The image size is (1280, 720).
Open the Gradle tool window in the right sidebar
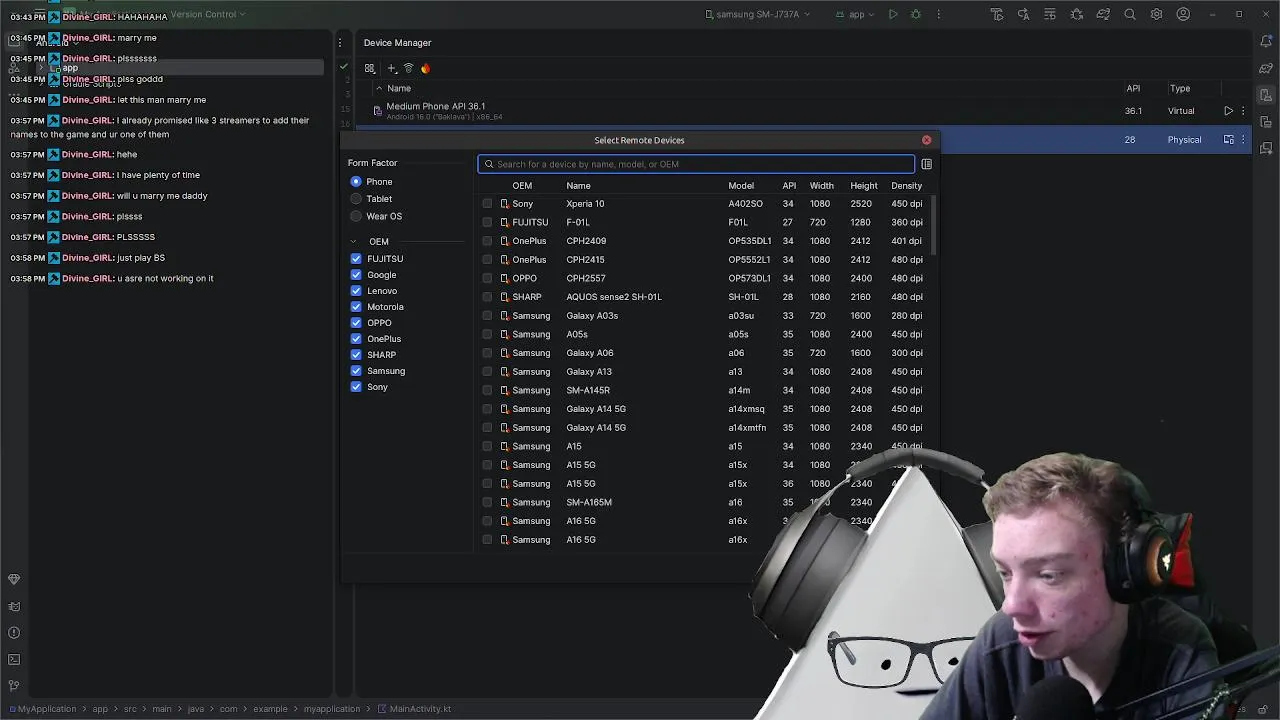(x=1266, y=68)
